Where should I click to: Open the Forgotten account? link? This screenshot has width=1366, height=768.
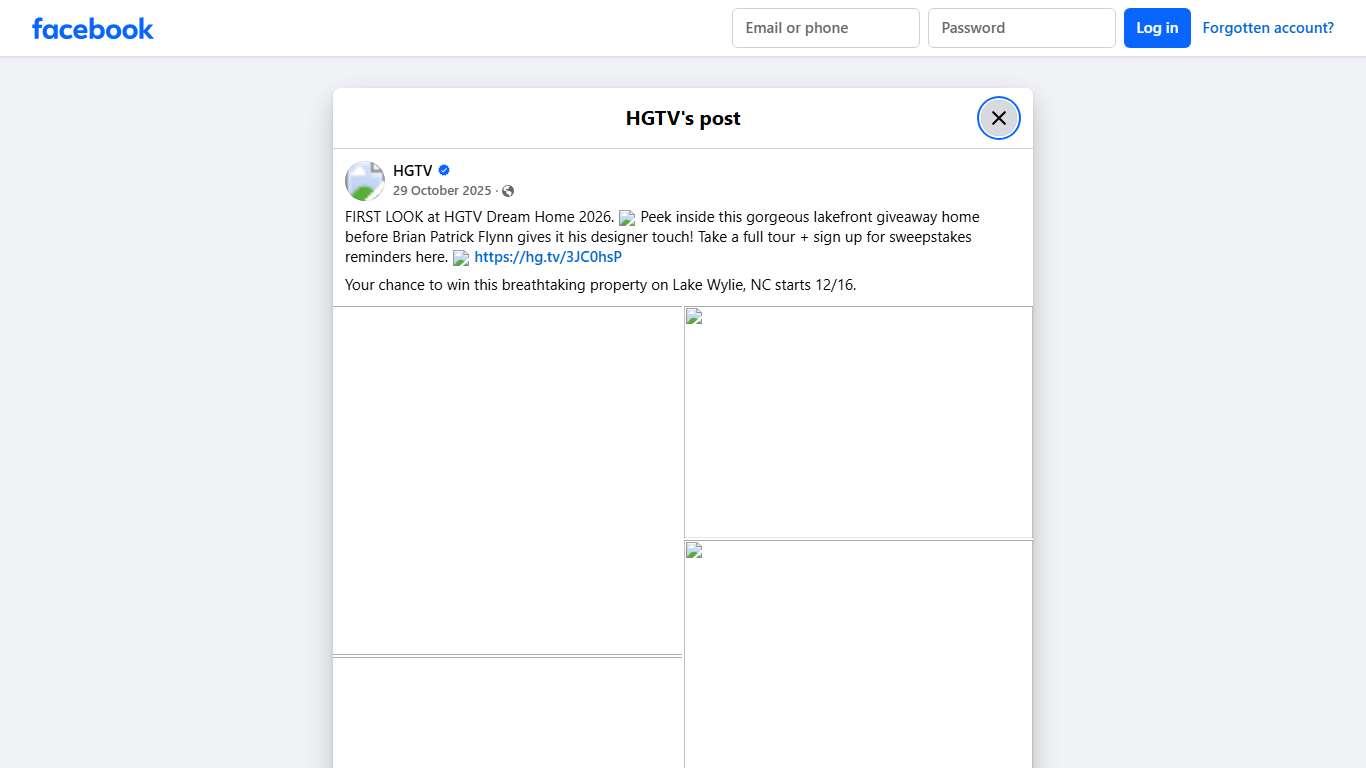(1267, 28)
